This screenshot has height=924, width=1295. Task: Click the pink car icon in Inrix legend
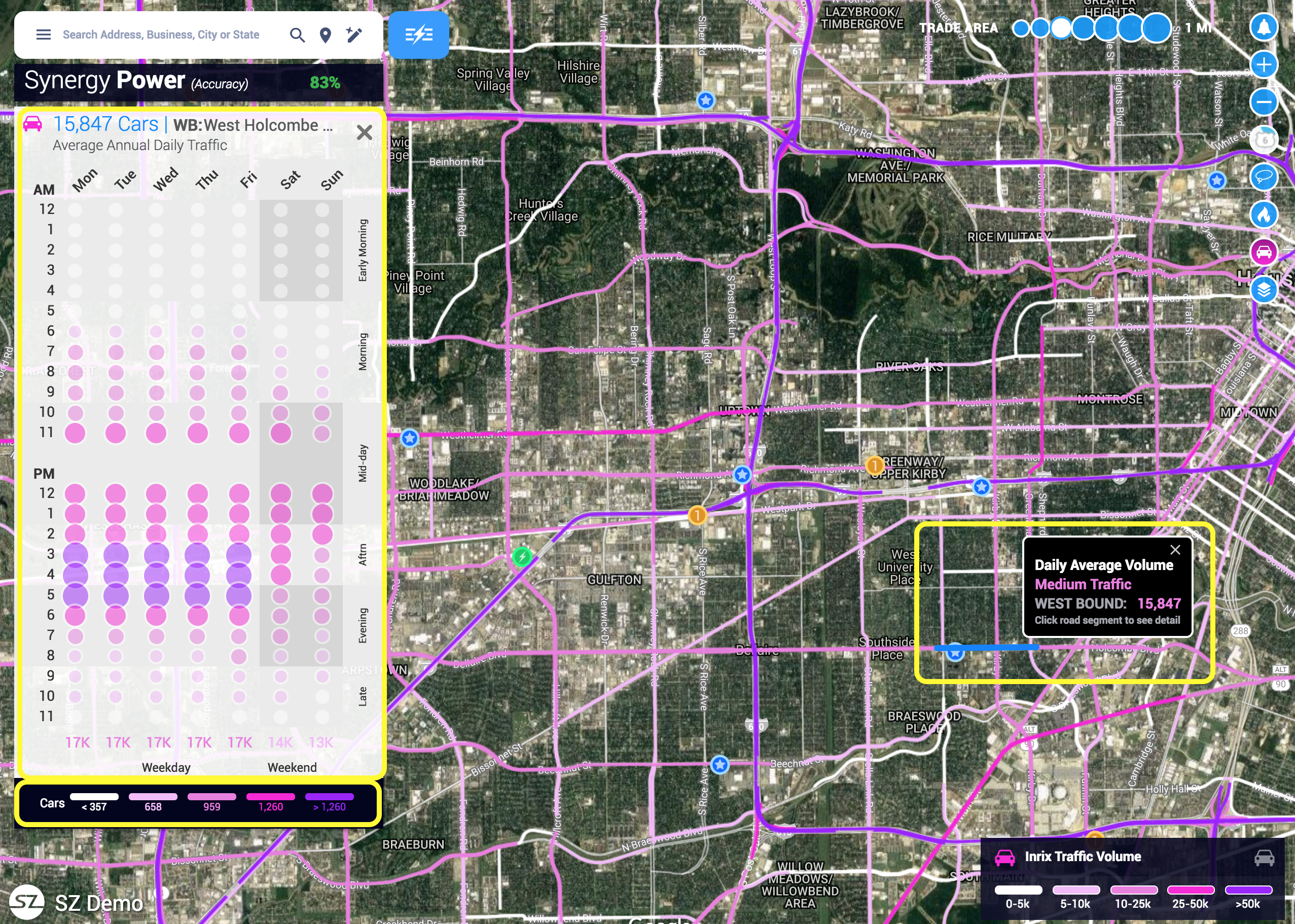click(x=1004, y=858)
